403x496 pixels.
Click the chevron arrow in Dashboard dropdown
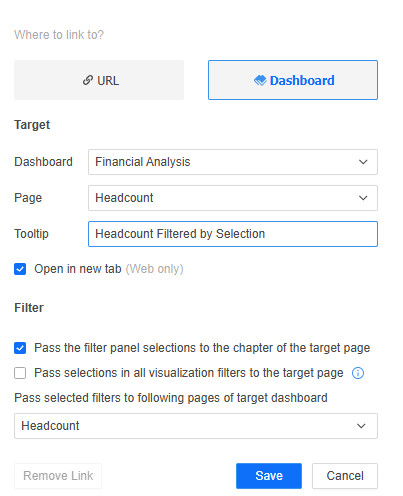(x=363, y=162)
